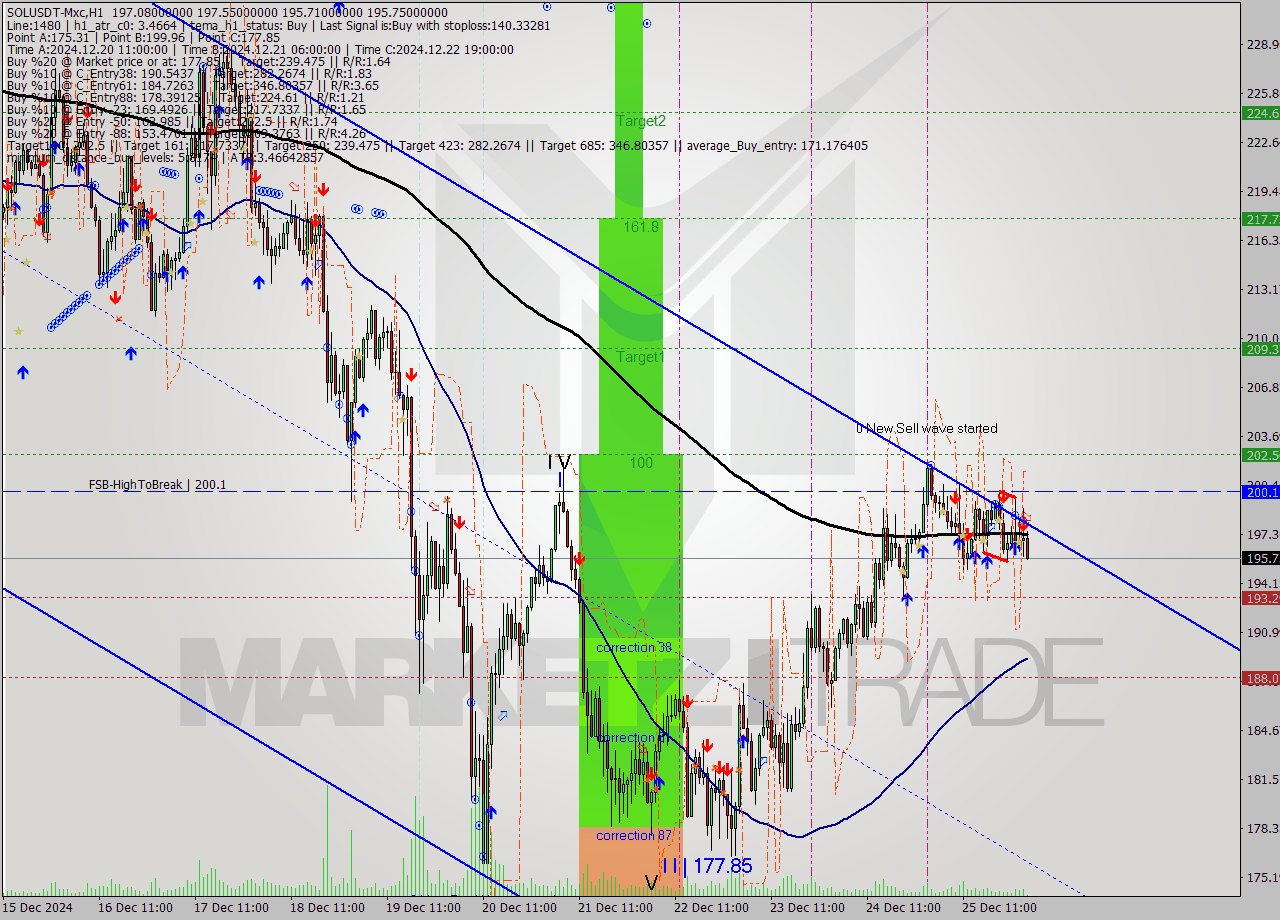Click the '21 Dec 11:00' time axis label
The image size is (1280, 920).
(616, 907)
